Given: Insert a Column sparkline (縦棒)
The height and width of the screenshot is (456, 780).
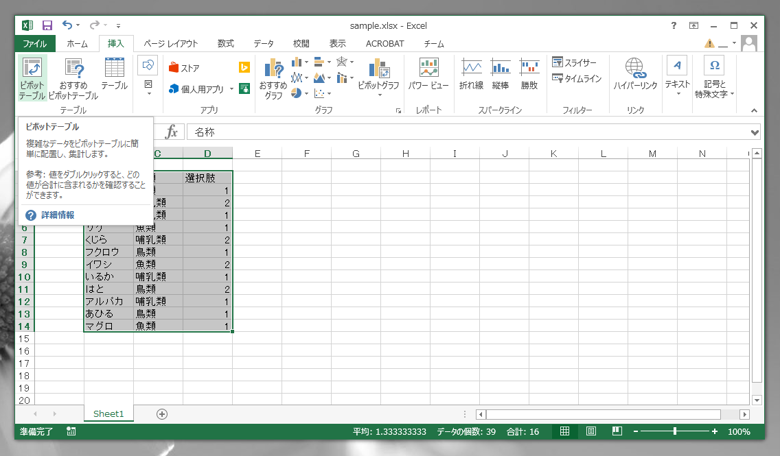Looking at the screenshot, I should (500, 74).
